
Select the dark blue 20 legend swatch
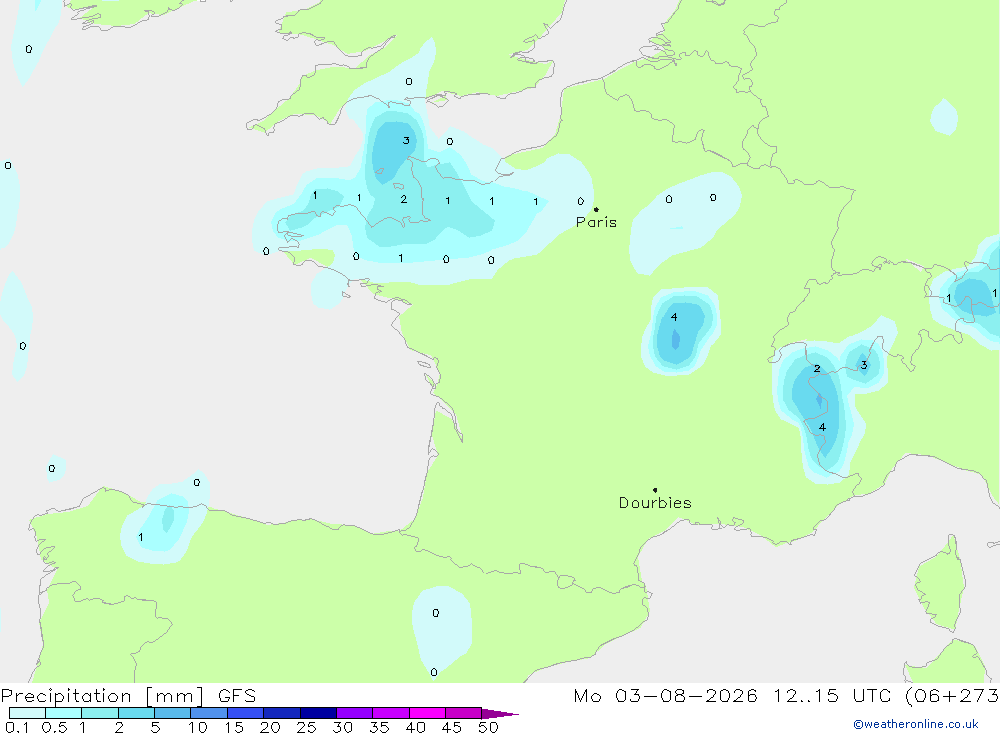point(282,713)
